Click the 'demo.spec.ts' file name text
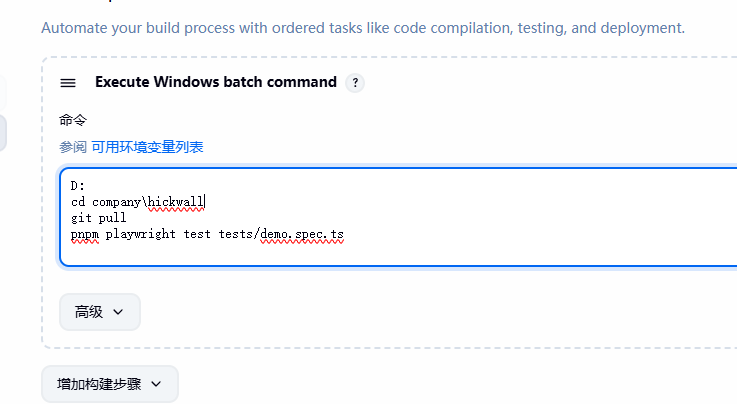The height and width of the screenshot is (404, 737). [301, 234]
